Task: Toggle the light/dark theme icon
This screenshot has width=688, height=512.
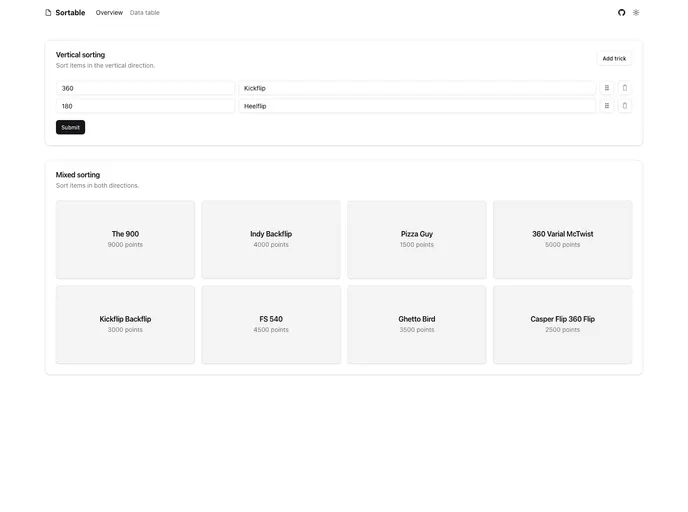Action: pos(636,13)
